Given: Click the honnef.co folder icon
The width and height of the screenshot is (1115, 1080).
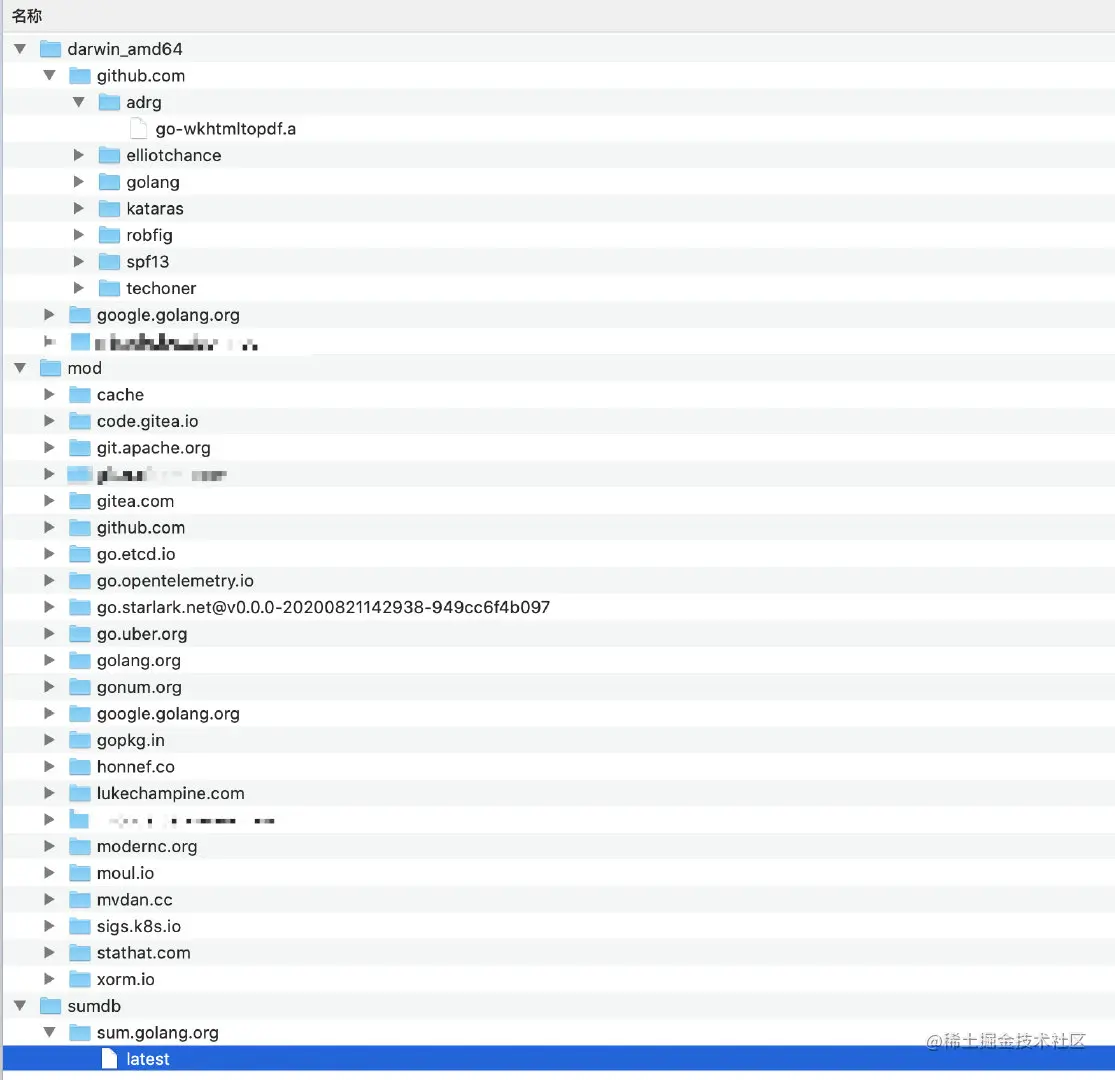Looking at the screenshot, I should pyautogui.click(x=80, y=766).
